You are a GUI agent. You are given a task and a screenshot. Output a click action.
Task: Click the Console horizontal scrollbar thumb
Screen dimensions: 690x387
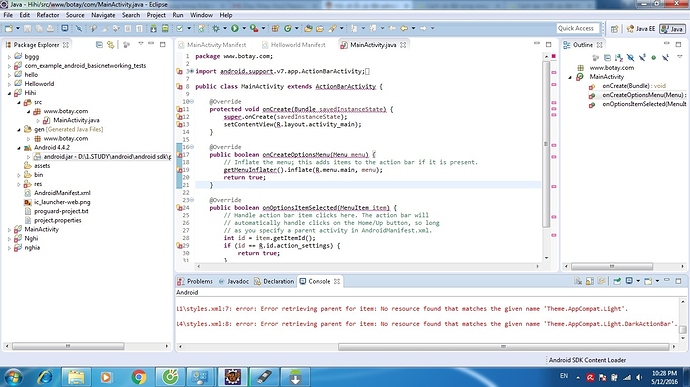point(503,347)
